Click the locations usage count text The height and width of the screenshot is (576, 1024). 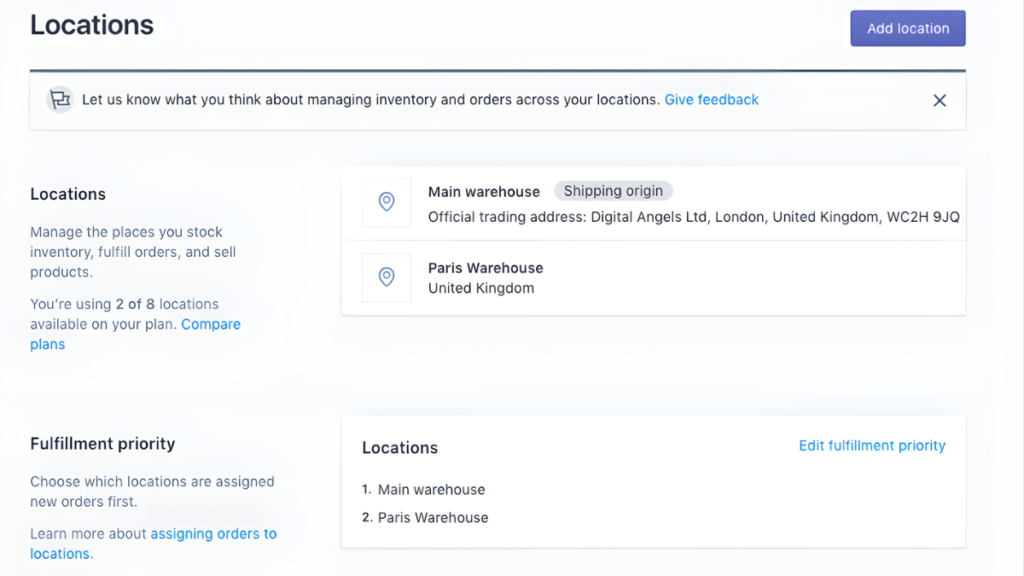pyautogui.click(x=122, y=304)
